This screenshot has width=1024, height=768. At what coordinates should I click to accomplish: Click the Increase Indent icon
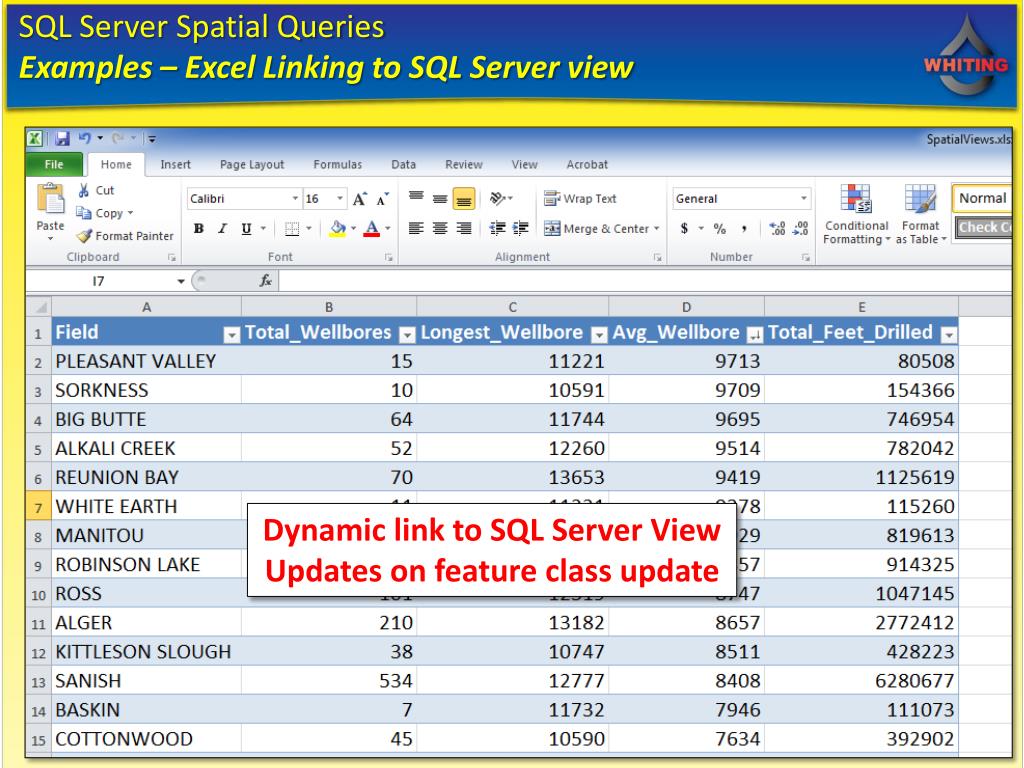[520, 229]
